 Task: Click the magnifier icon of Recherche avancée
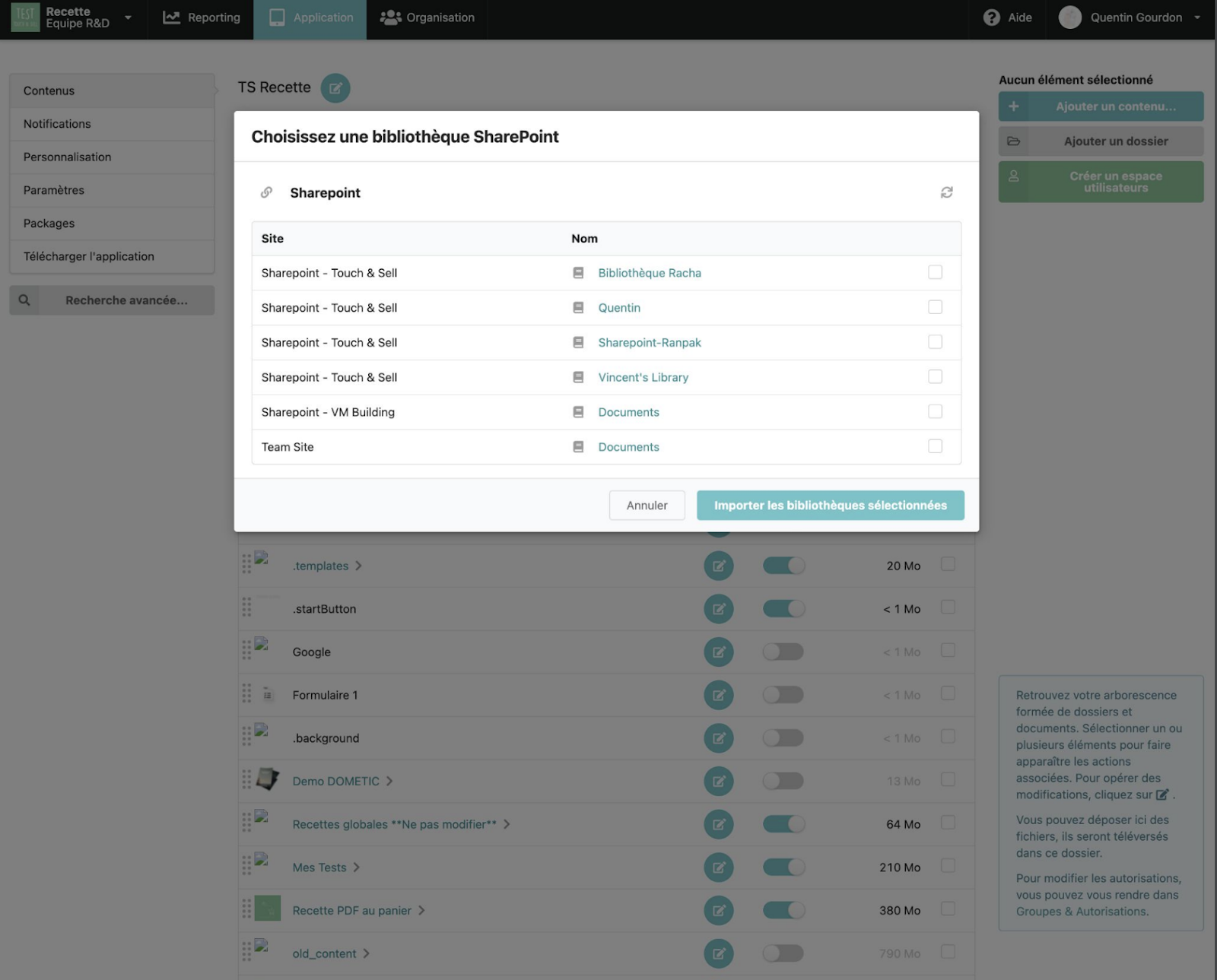coord(24,300)
